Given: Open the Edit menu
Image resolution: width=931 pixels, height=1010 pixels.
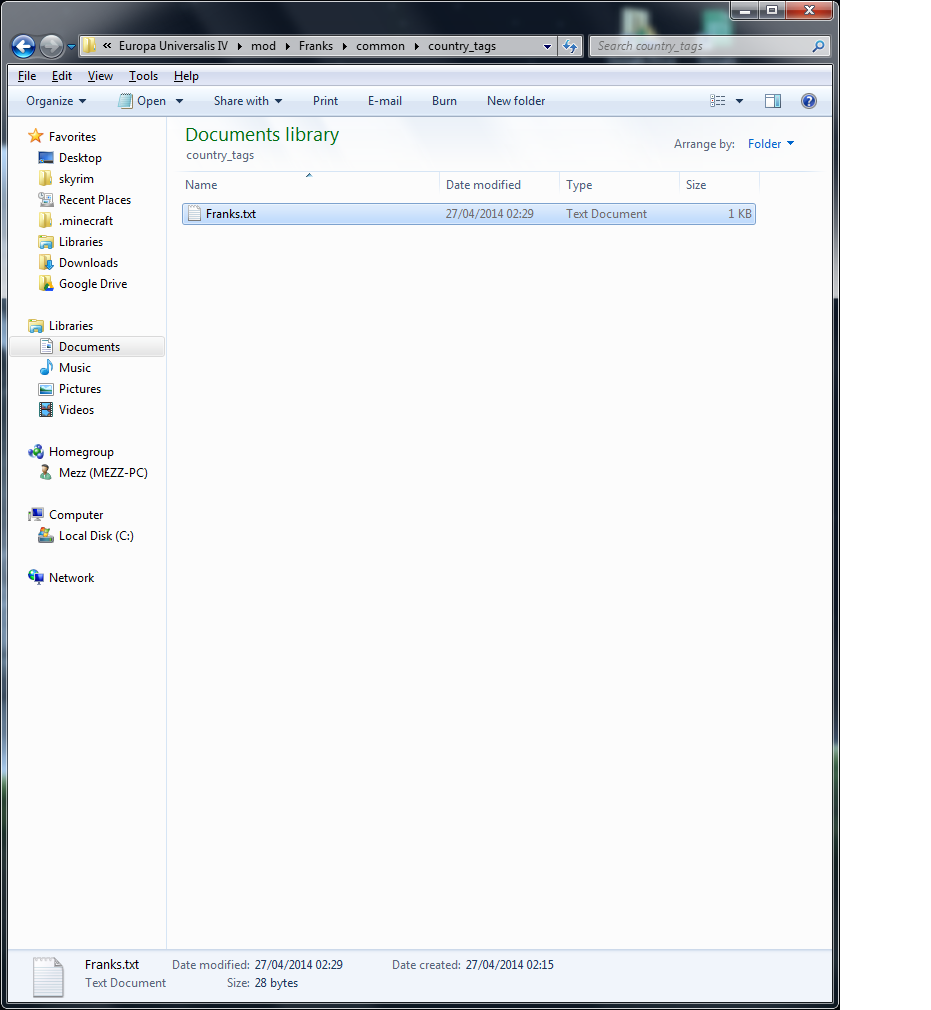Looking at the screenshot, I should point(62,76).
